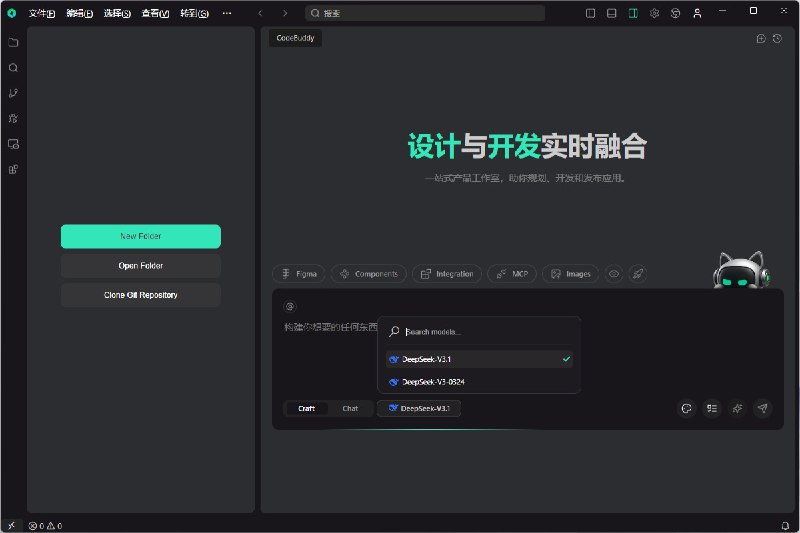800x533 pixels.
Task: Open the 文件 (File) menu
Action: (41, 13)
